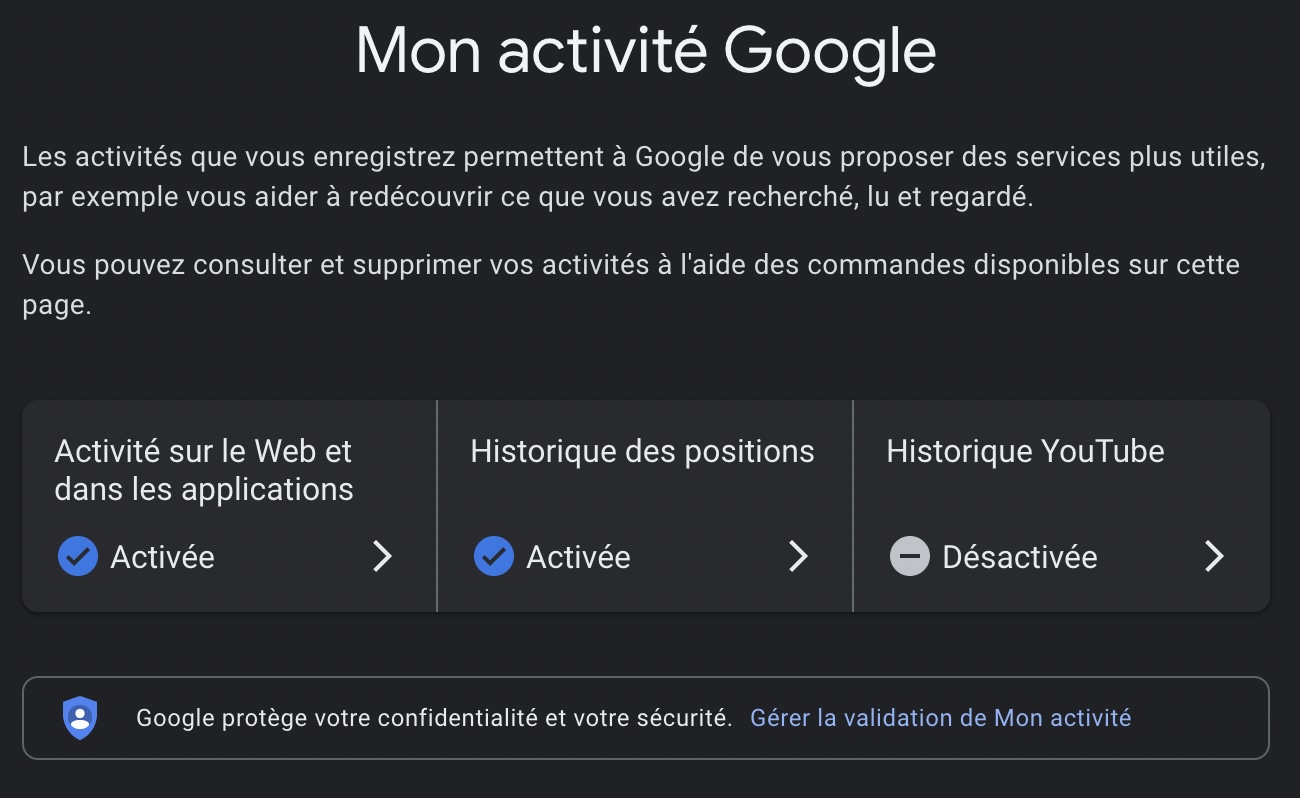
Task: Click the 'Mon activité Google' page heading
Action: click(x=646, y=52)
